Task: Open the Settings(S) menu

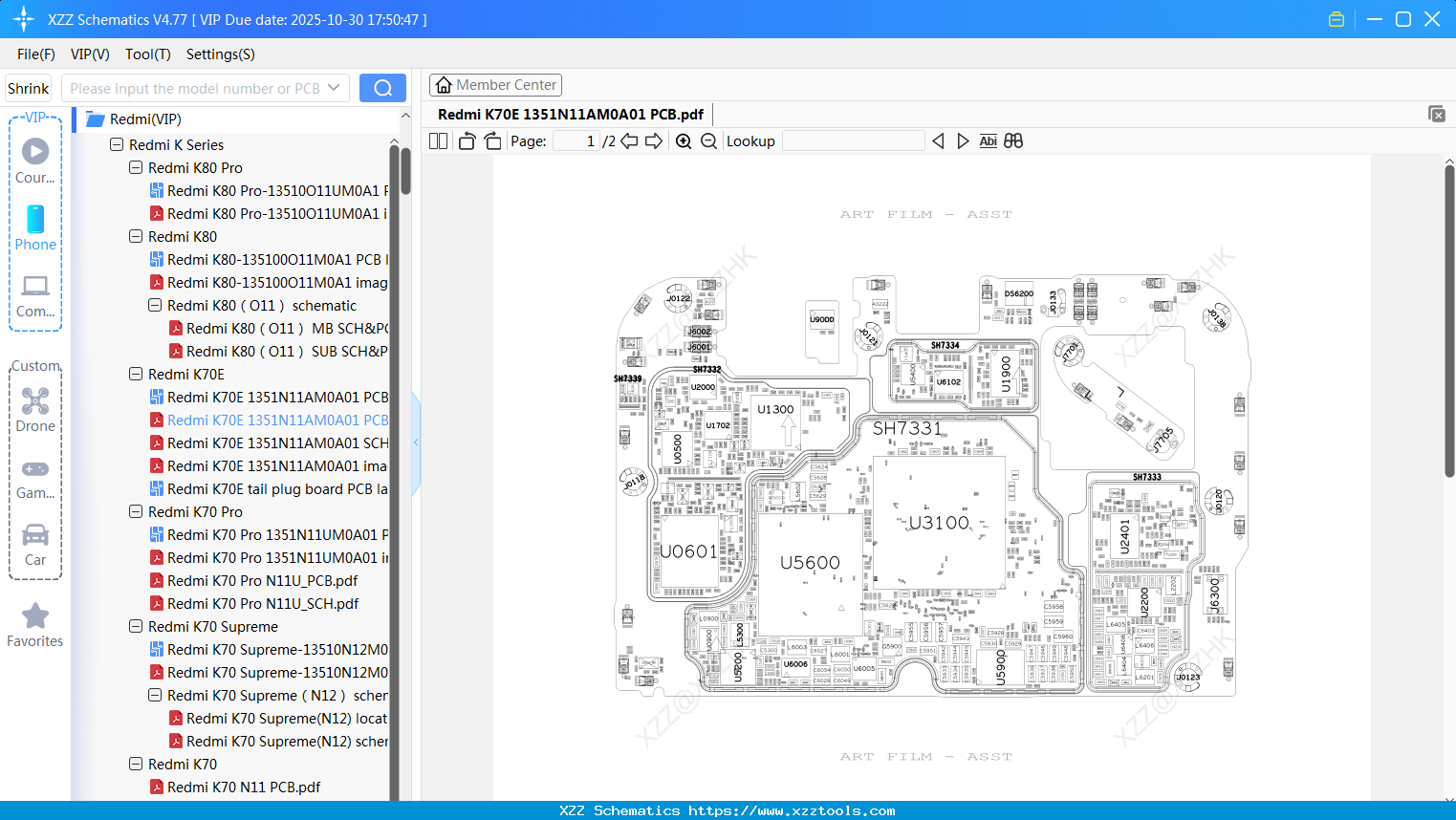Action: tap(221, 54)
